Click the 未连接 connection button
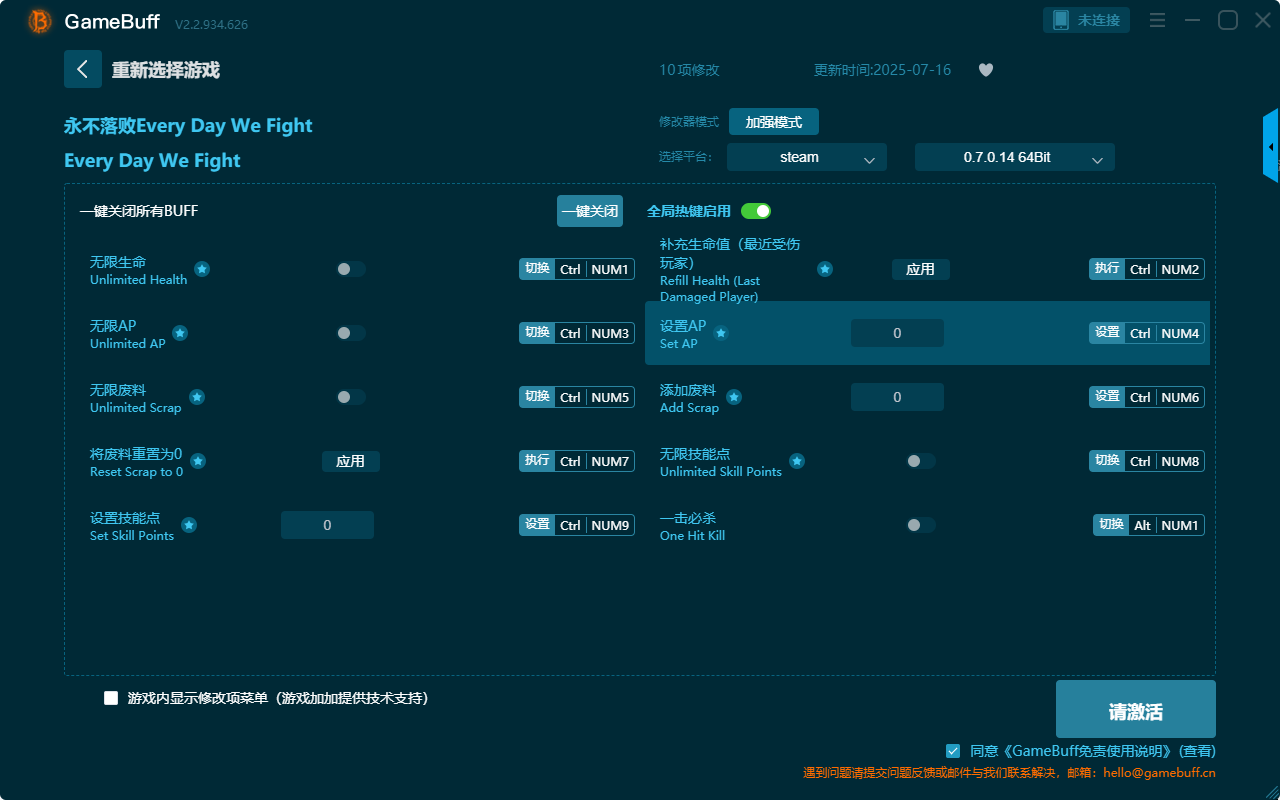 [1087, 20]
